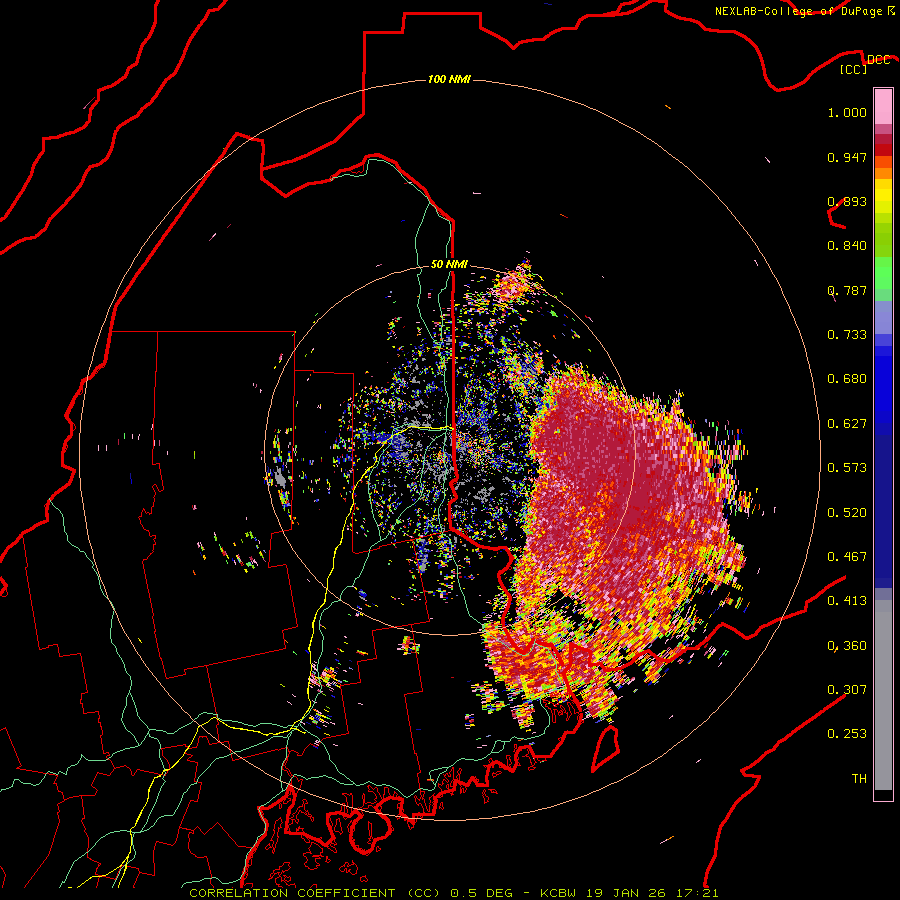Image resolution: width=900 pixels, height=900 pixels.
Task: Click the DCC label above the color scale
Action: (878, 60)
